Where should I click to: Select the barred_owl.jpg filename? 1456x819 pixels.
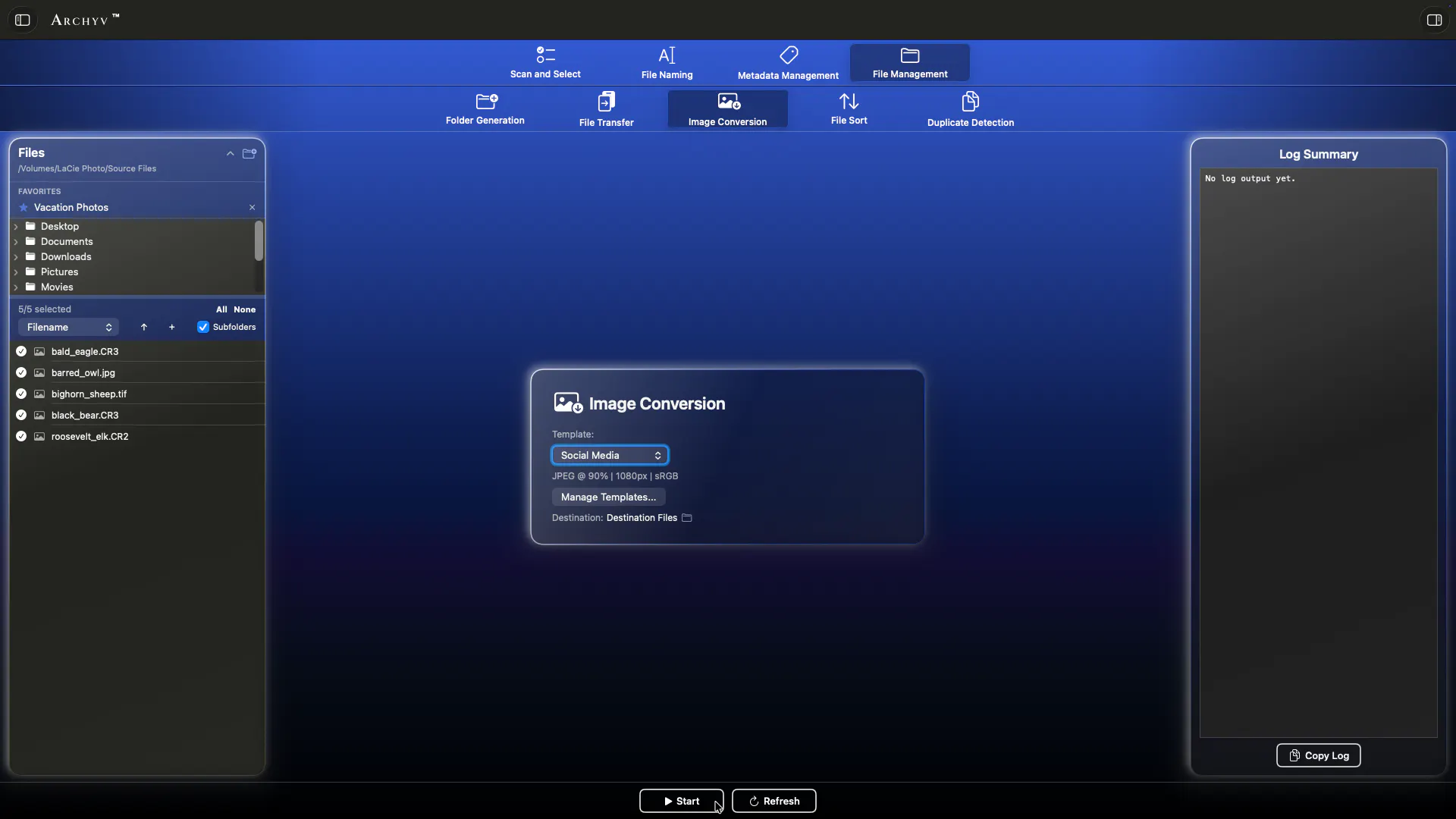83,373
